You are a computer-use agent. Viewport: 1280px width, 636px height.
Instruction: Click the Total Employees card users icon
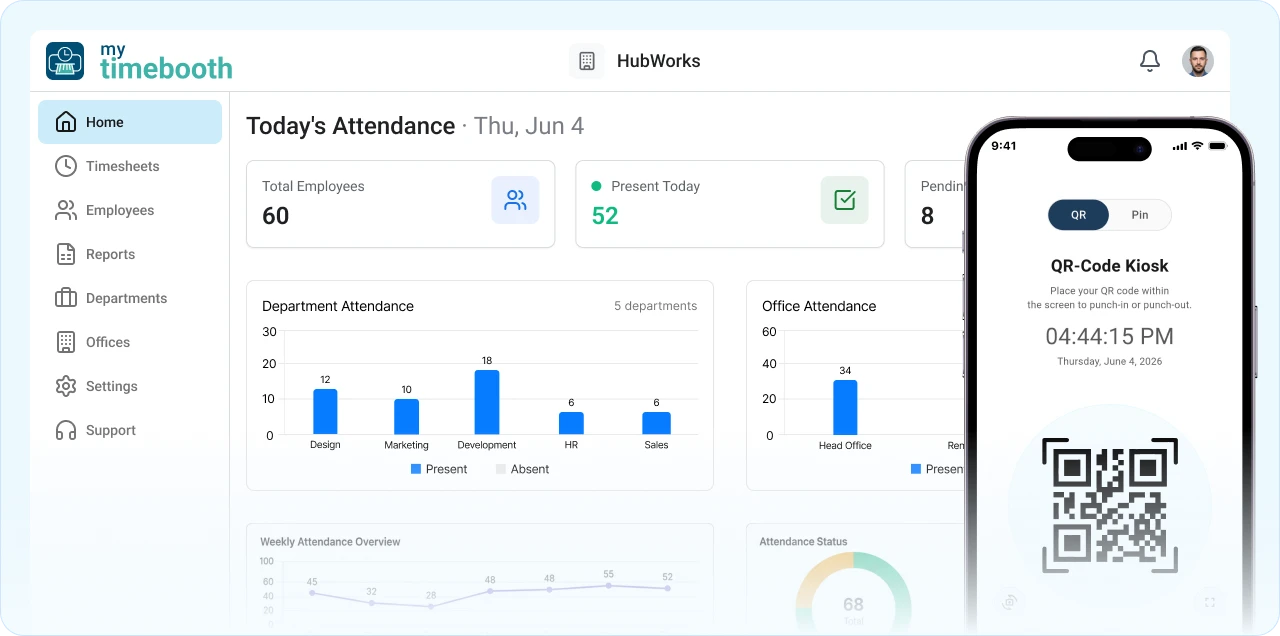[x=515, y=200]
